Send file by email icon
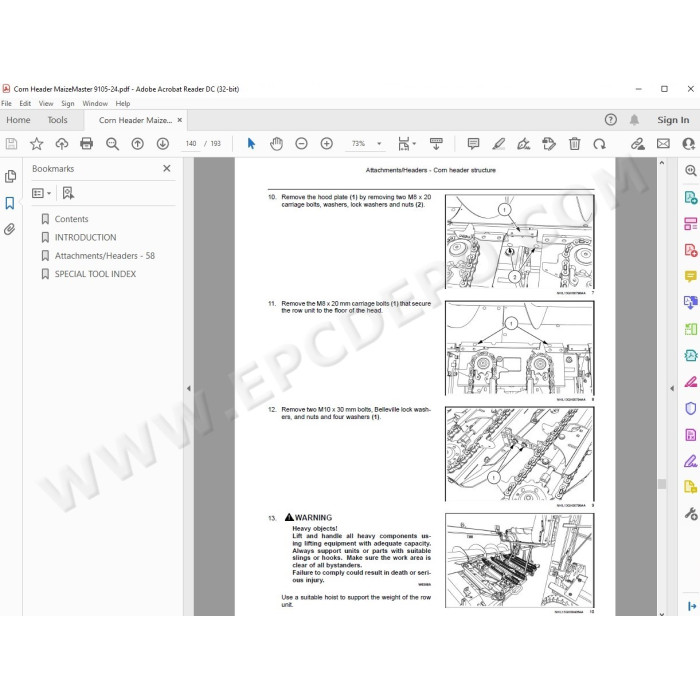This screenshot has width=700, height=700. point(663,144)
